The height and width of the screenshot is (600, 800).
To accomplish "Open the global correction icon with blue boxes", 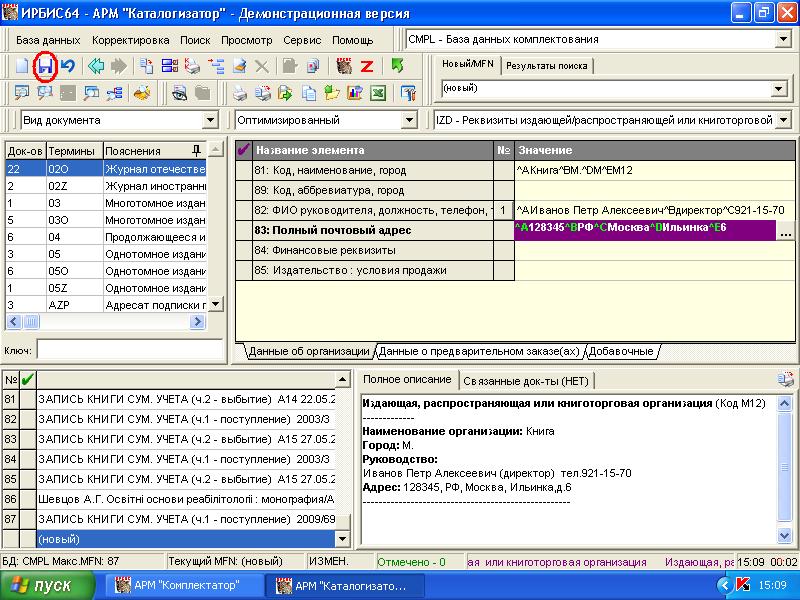I will (x=169, y=66).
